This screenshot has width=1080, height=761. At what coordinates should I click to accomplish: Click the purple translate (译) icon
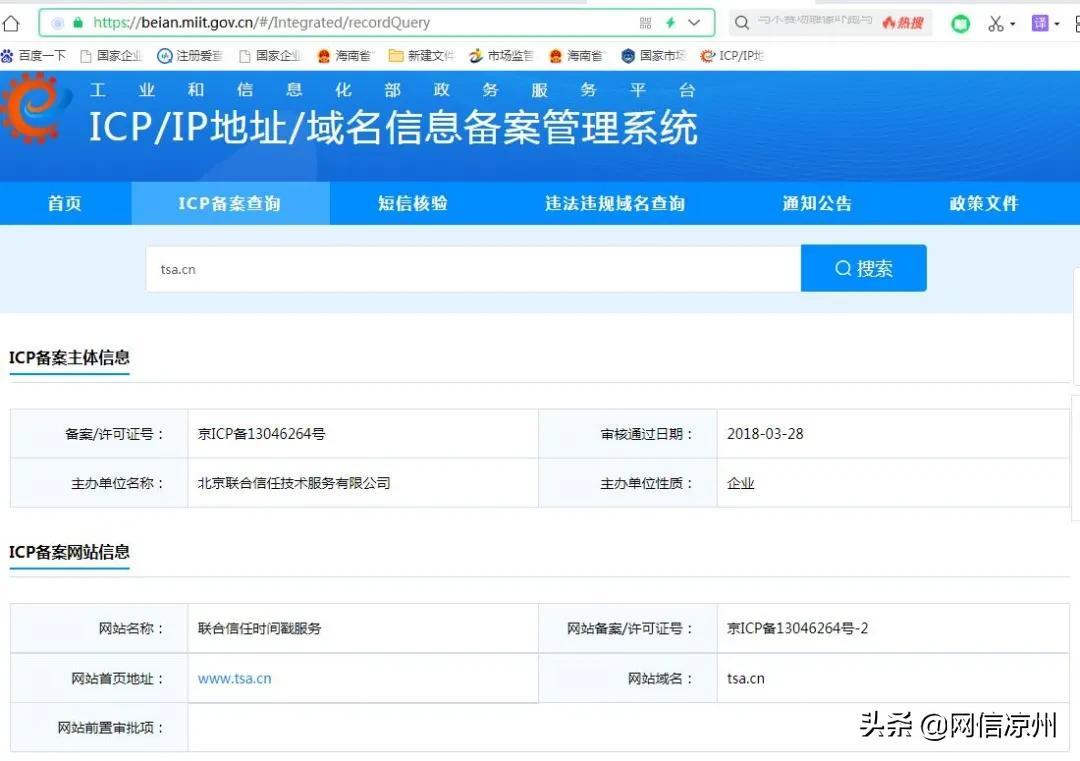1040,23
